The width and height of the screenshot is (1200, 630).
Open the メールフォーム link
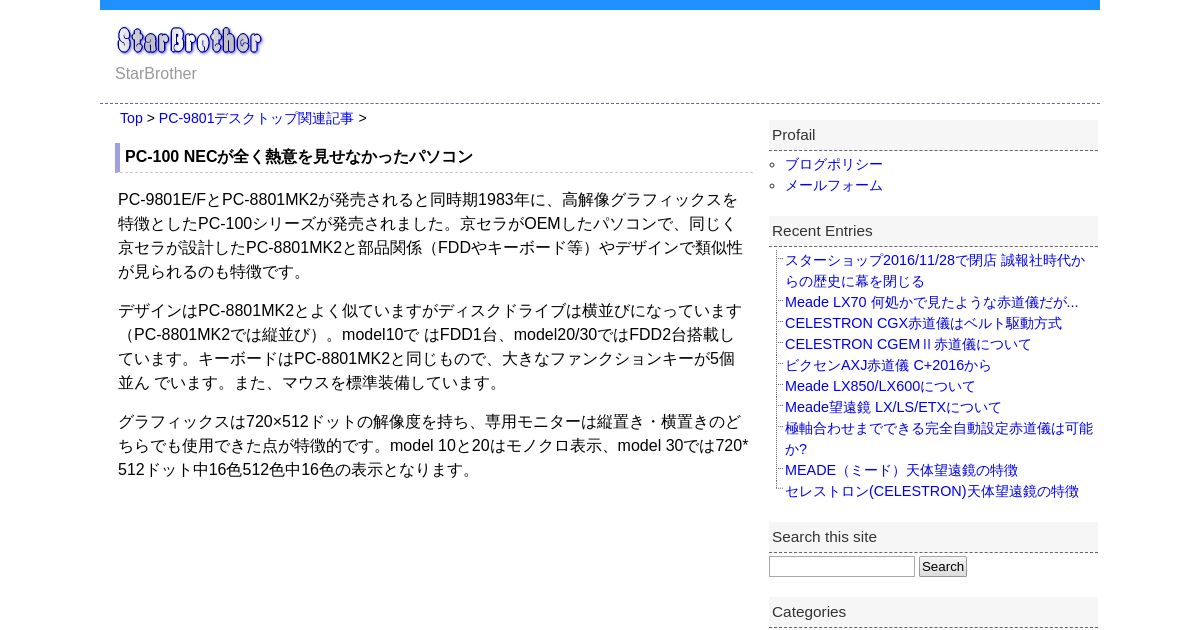coord(834,185)
